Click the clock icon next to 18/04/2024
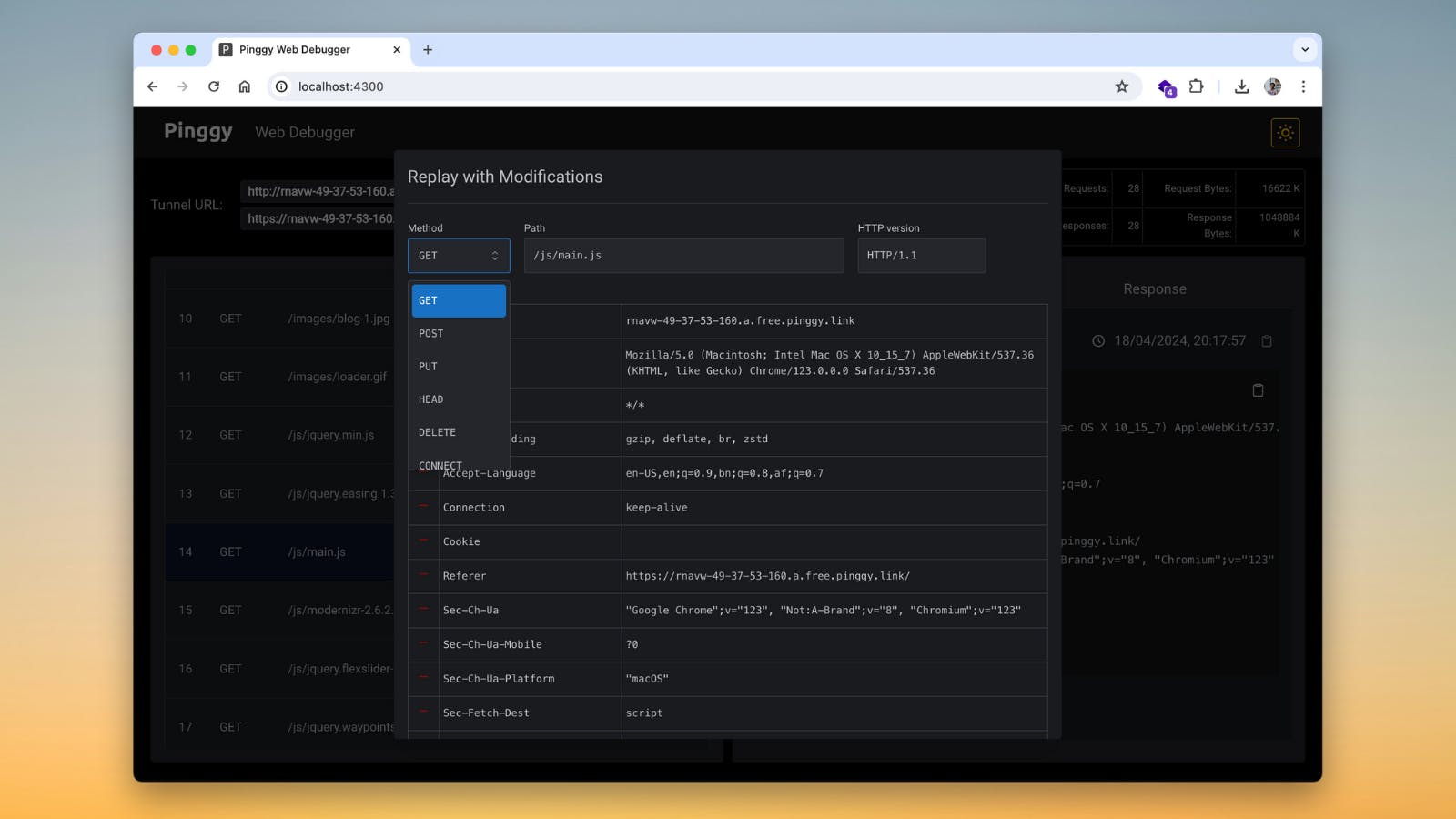 coord(1098,341)
